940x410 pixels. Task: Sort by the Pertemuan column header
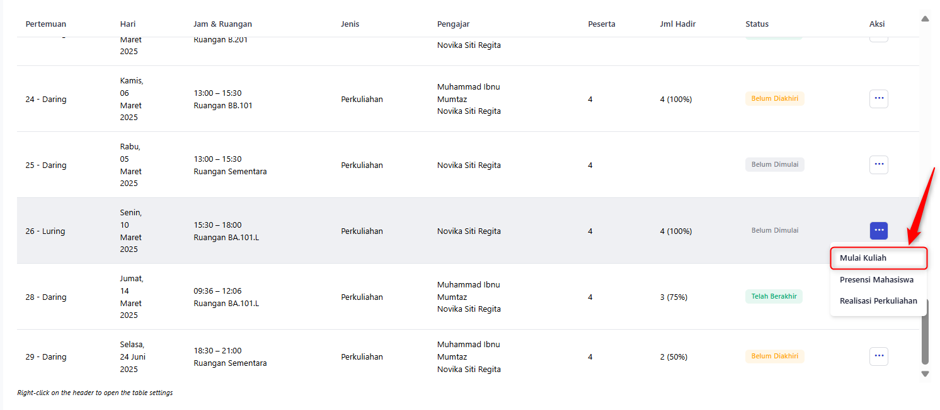tap(46, 24)
